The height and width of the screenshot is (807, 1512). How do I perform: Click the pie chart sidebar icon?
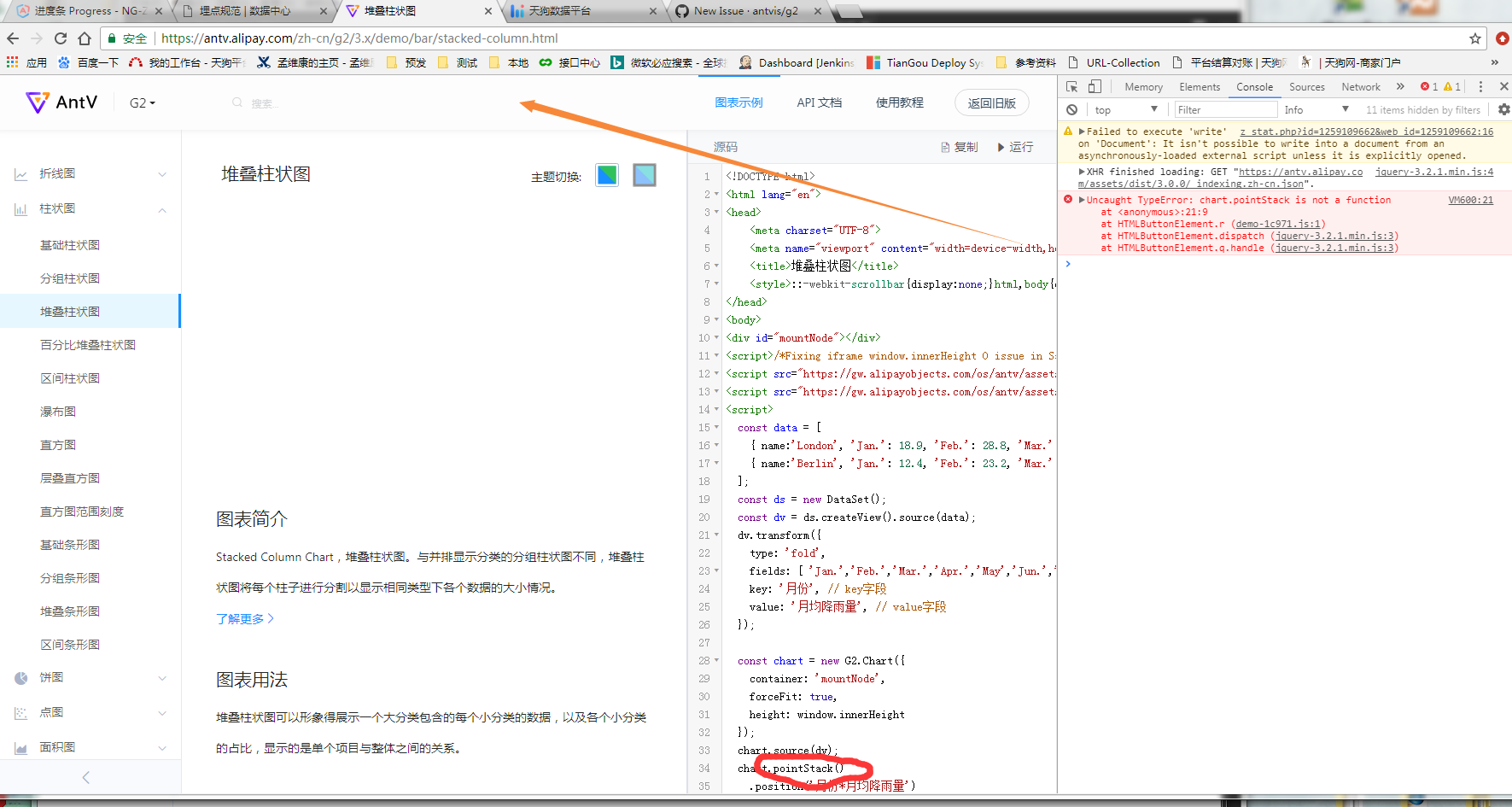(20, 678)
